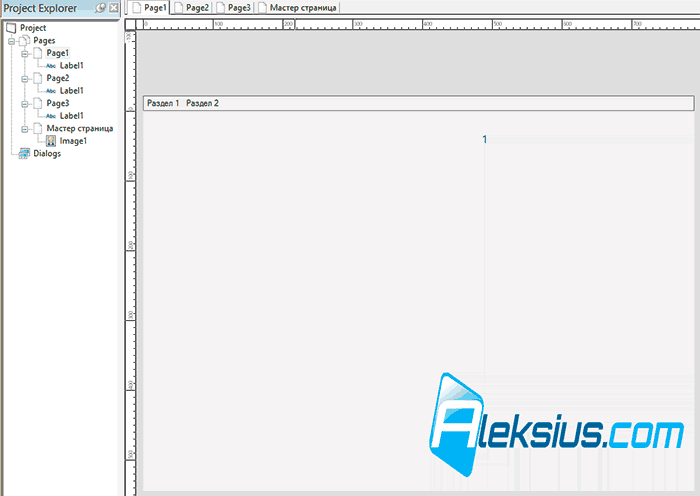
Task: Click the page icon beside Мастер страница in tree
Action: (38, 129)
